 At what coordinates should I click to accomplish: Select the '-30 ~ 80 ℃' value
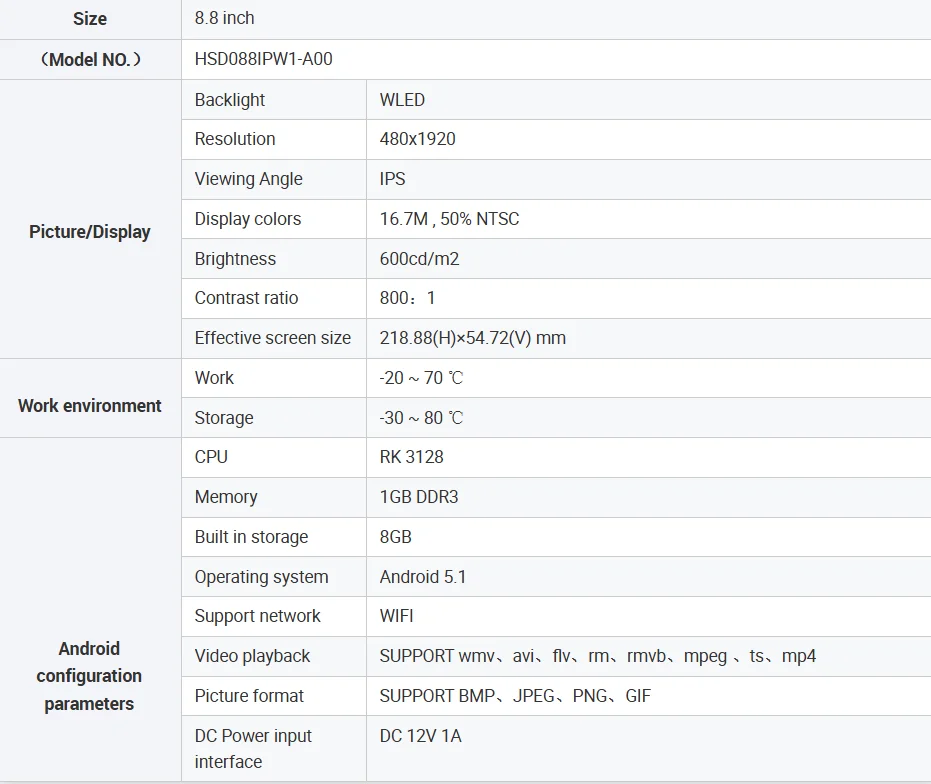coord(422,418)
